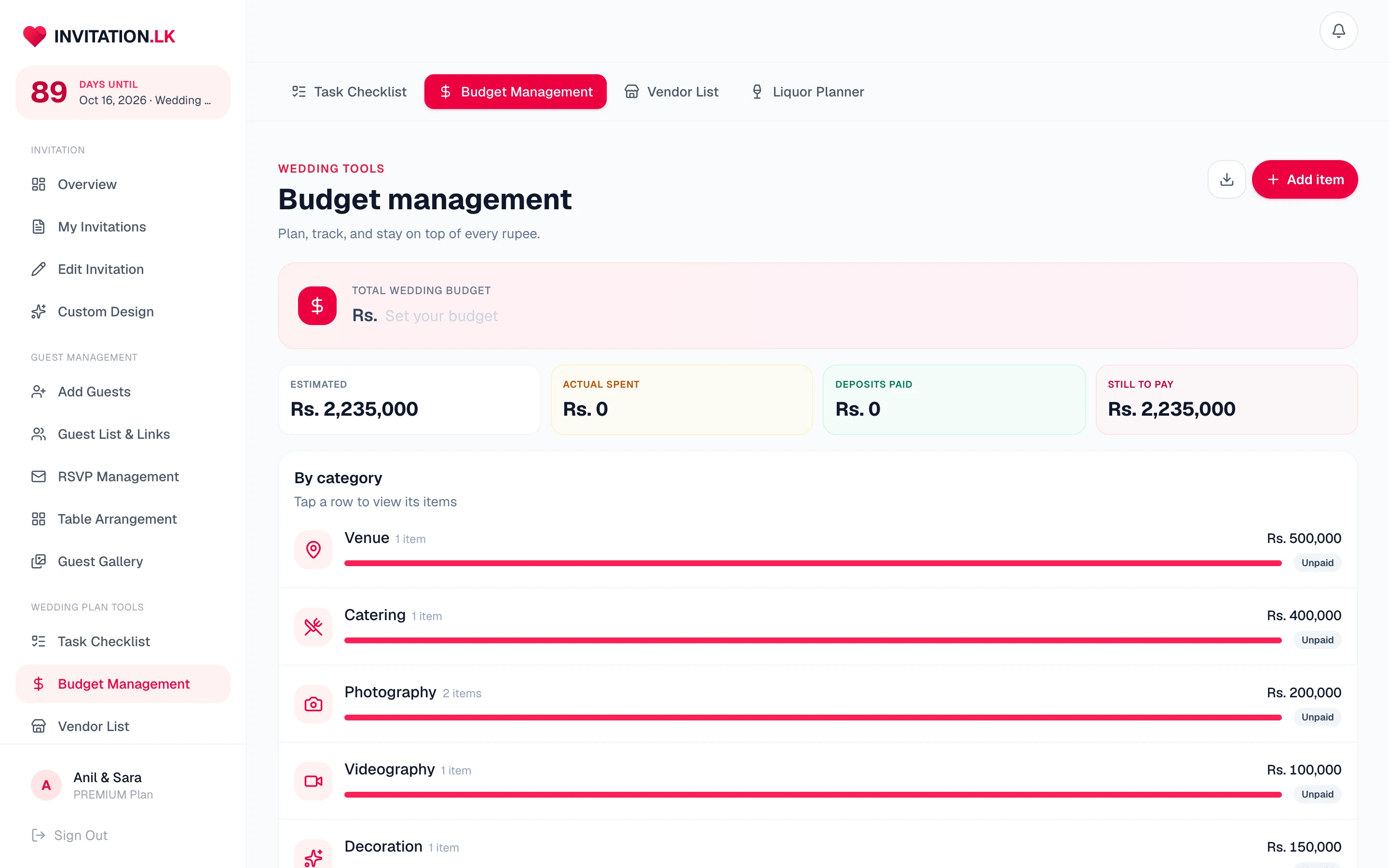Click the Rs. 200,000 Photography amount

point(1304,692)
